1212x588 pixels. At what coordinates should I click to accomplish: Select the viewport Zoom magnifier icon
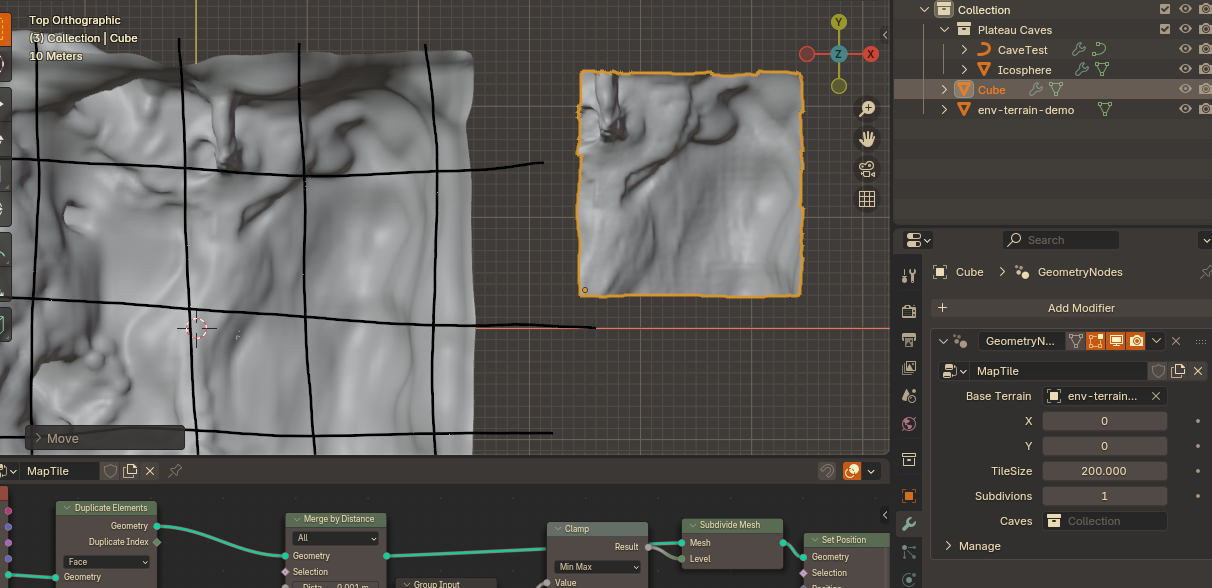867,108
